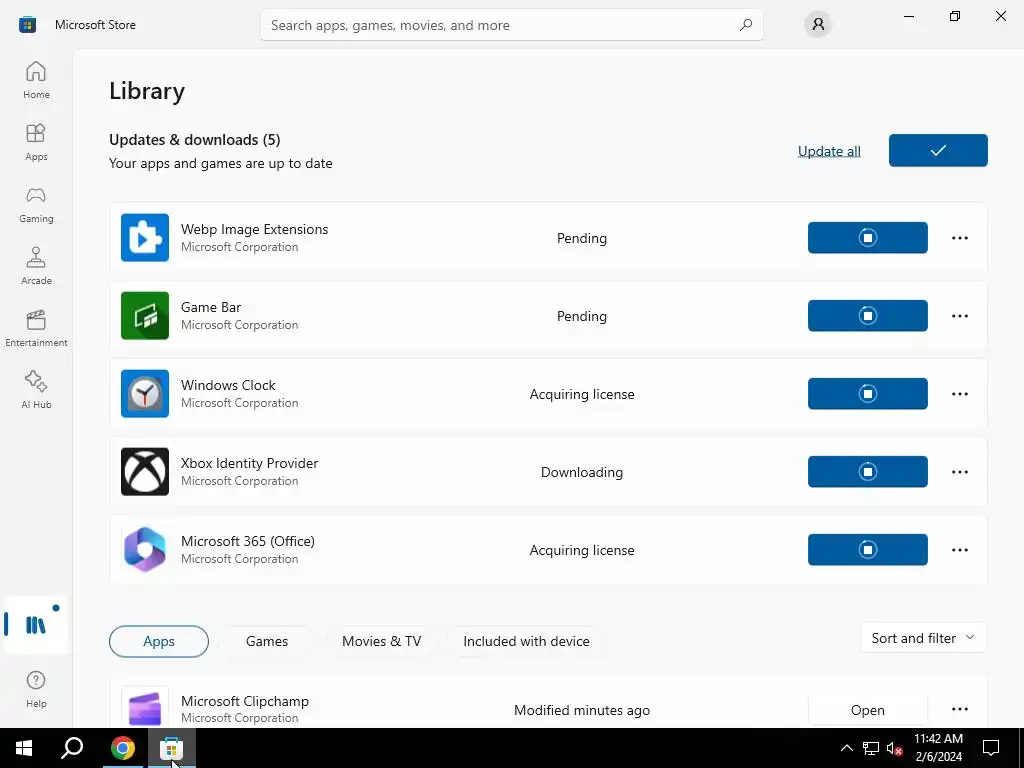Open the Home section in sidebar

(36, 80)
